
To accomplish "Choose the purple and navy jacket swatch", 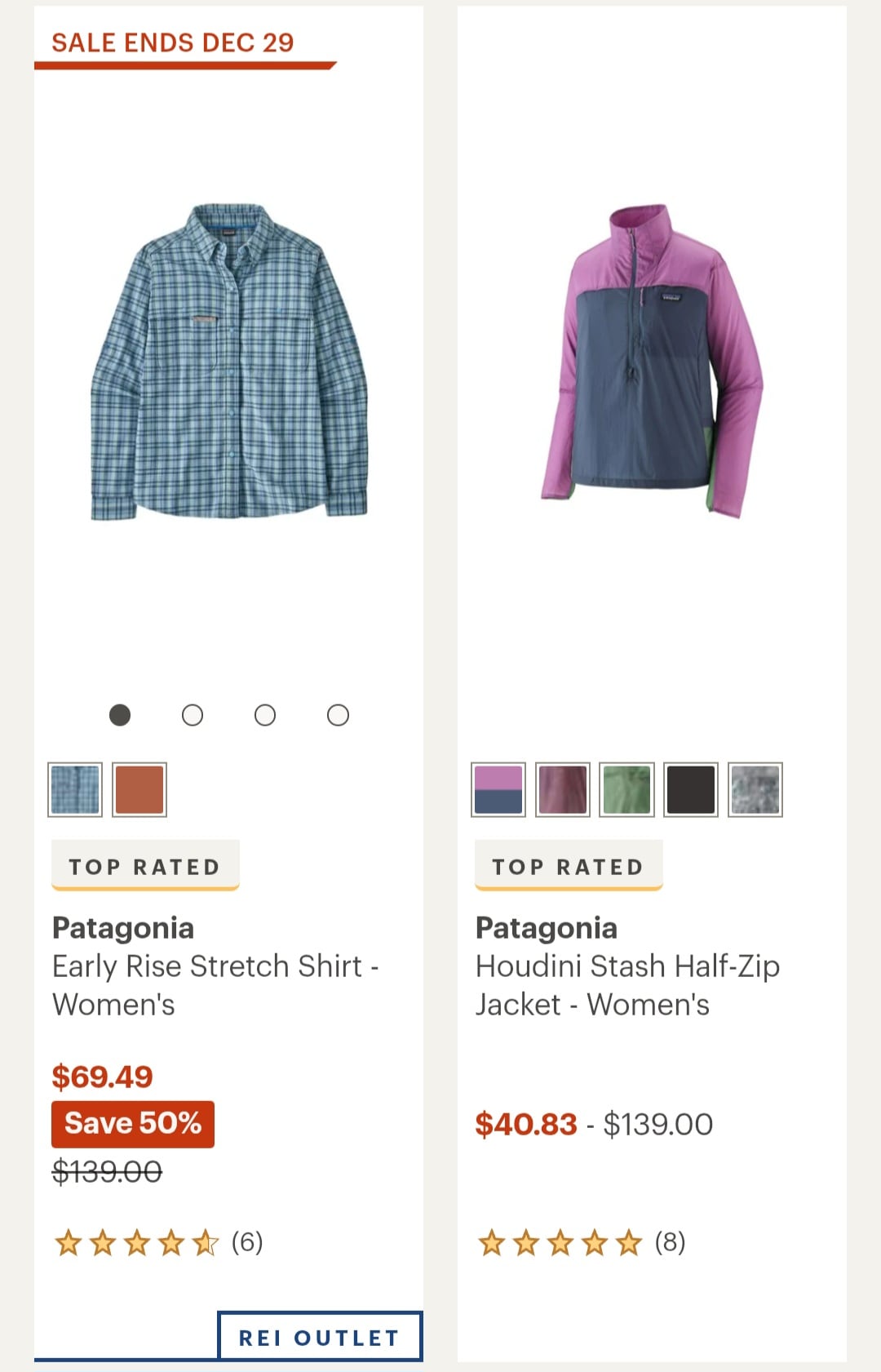I will point(498,789).
